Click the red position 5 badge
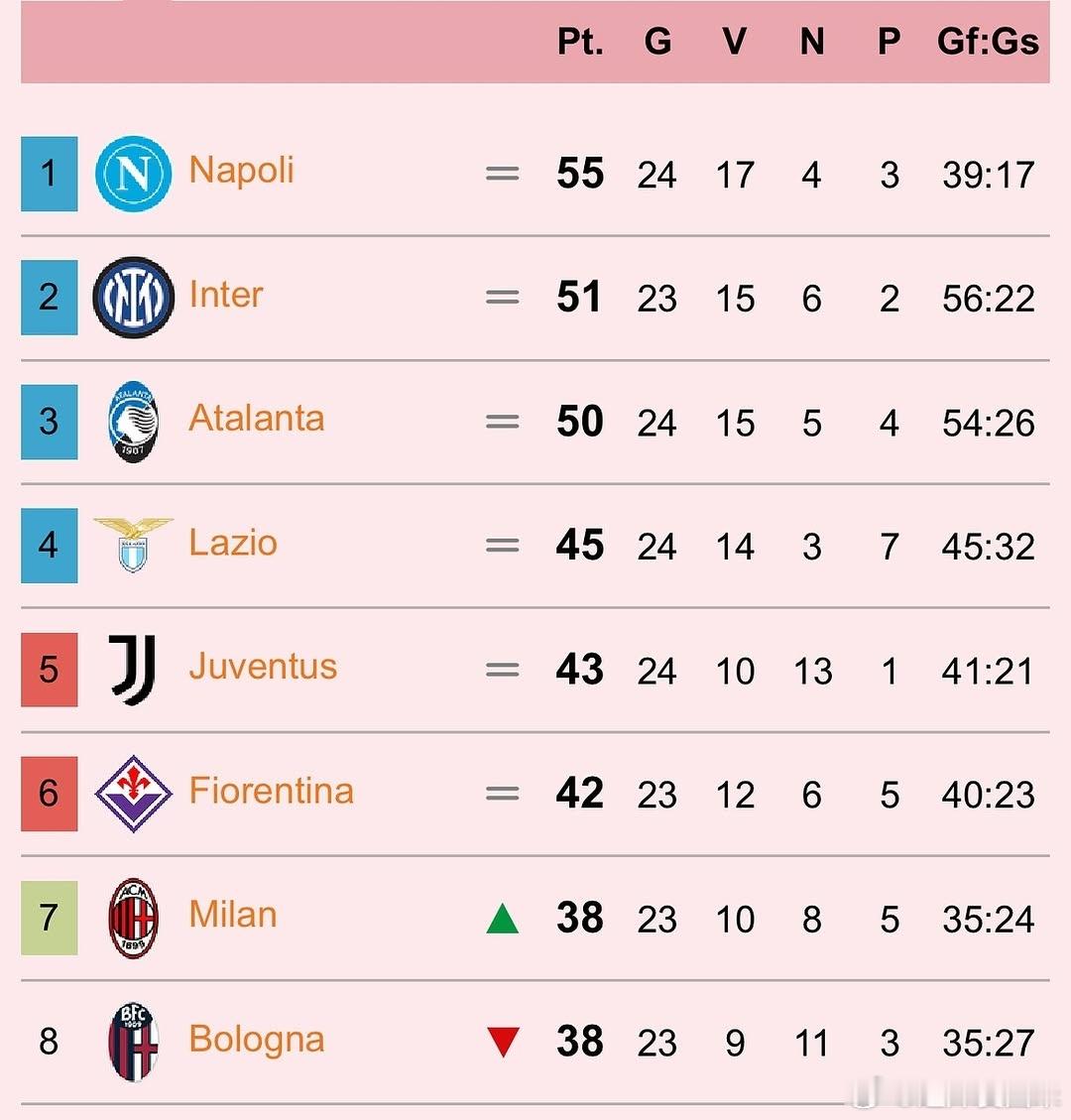The height and width of the screenshot is (1120, 1071). [50, 670]
